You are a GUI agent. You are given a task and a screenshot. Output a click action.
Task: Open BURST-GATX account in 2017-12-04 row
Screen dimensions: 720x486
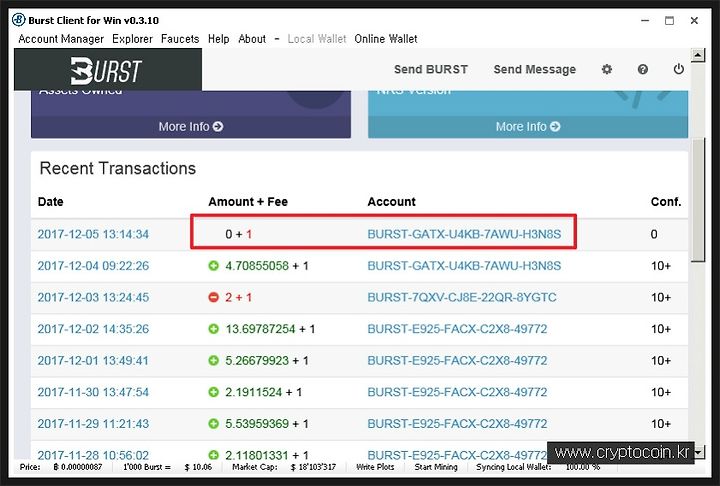point(464,266)
